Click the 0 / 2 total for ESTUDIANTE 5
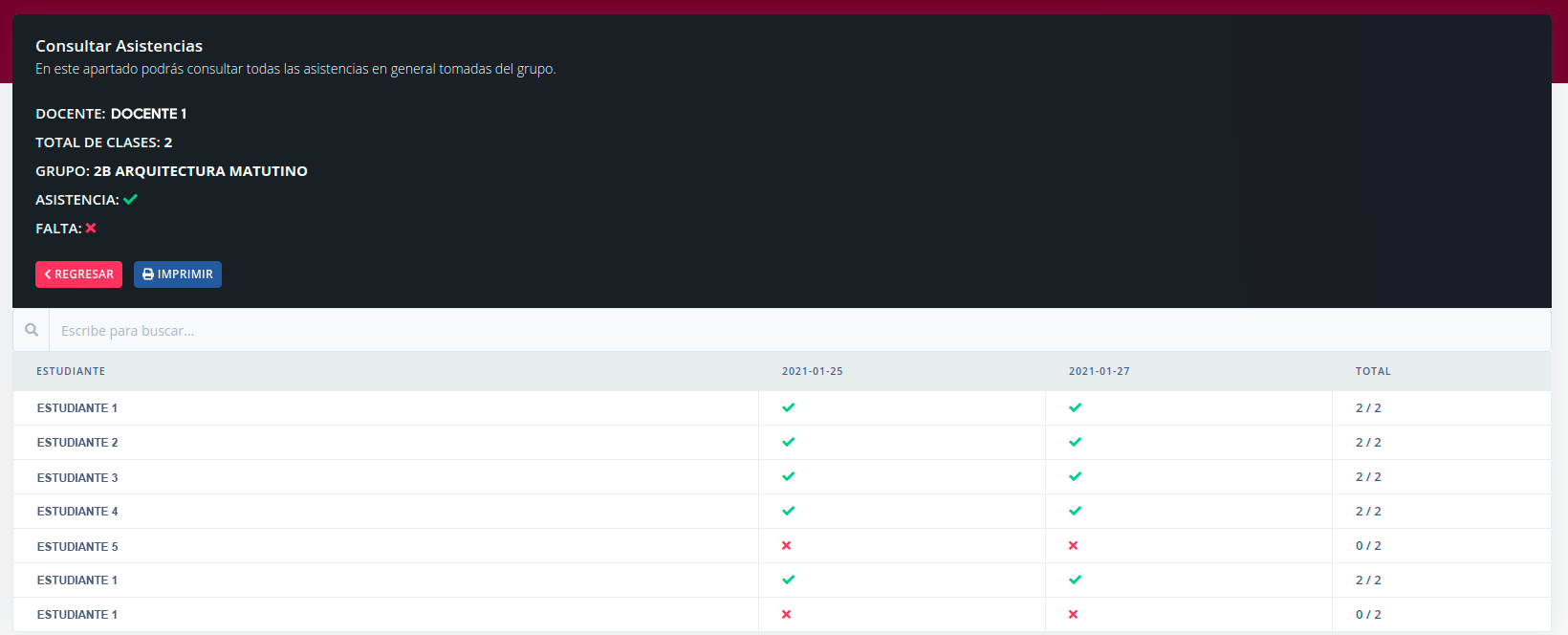 [1368, 546]
